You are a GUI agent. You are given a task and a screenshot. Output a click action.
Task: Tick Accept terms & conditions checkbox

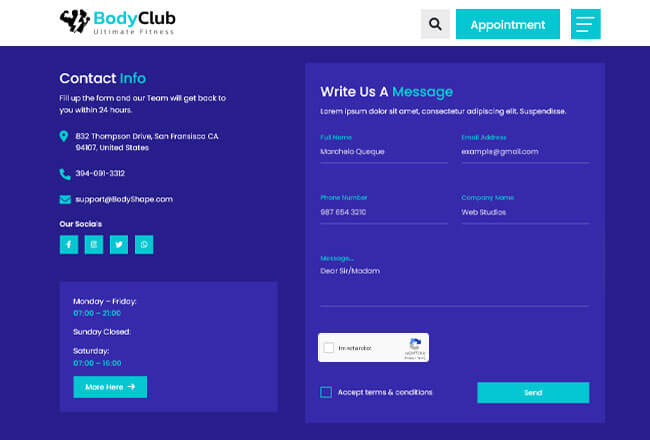click(326, 392)
